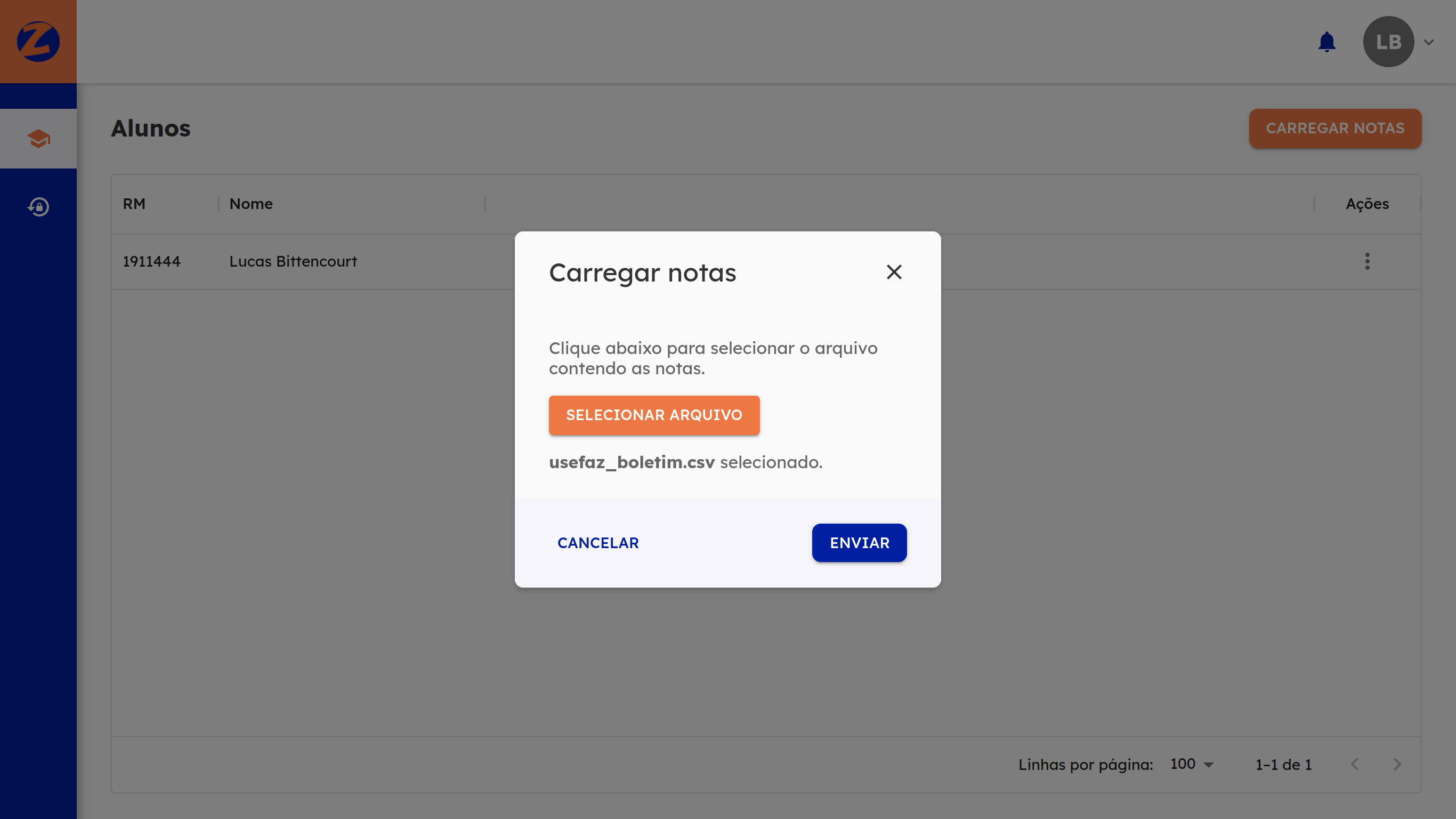Click the Enviar button
Screen dimensions: 1456x819
(x=859, y=542)
